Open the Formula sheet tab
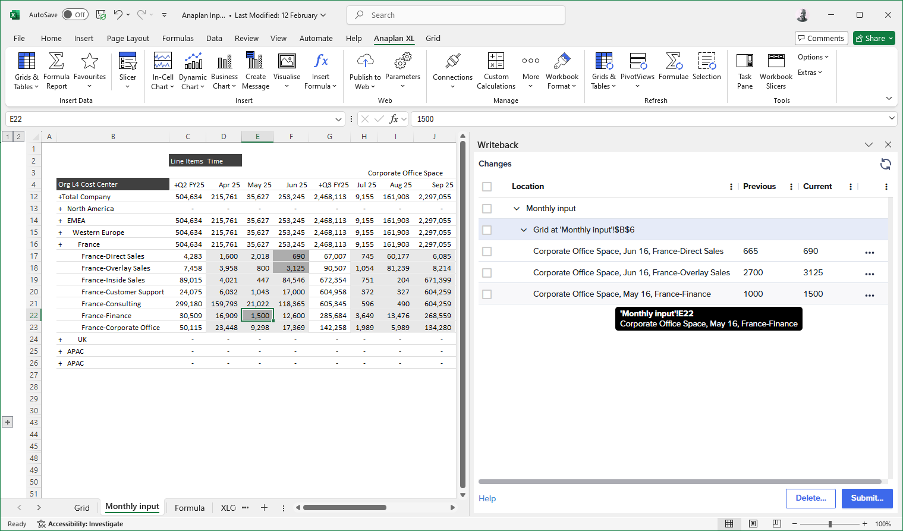Image resolution: width=904 pixels, height=532 pixels. point(189,508)
